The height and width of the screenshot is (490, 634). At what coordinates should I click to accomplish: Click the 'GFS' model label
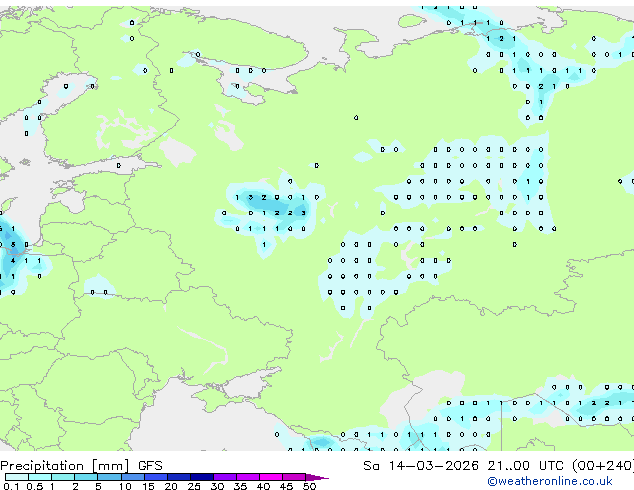tap(150, 466)
